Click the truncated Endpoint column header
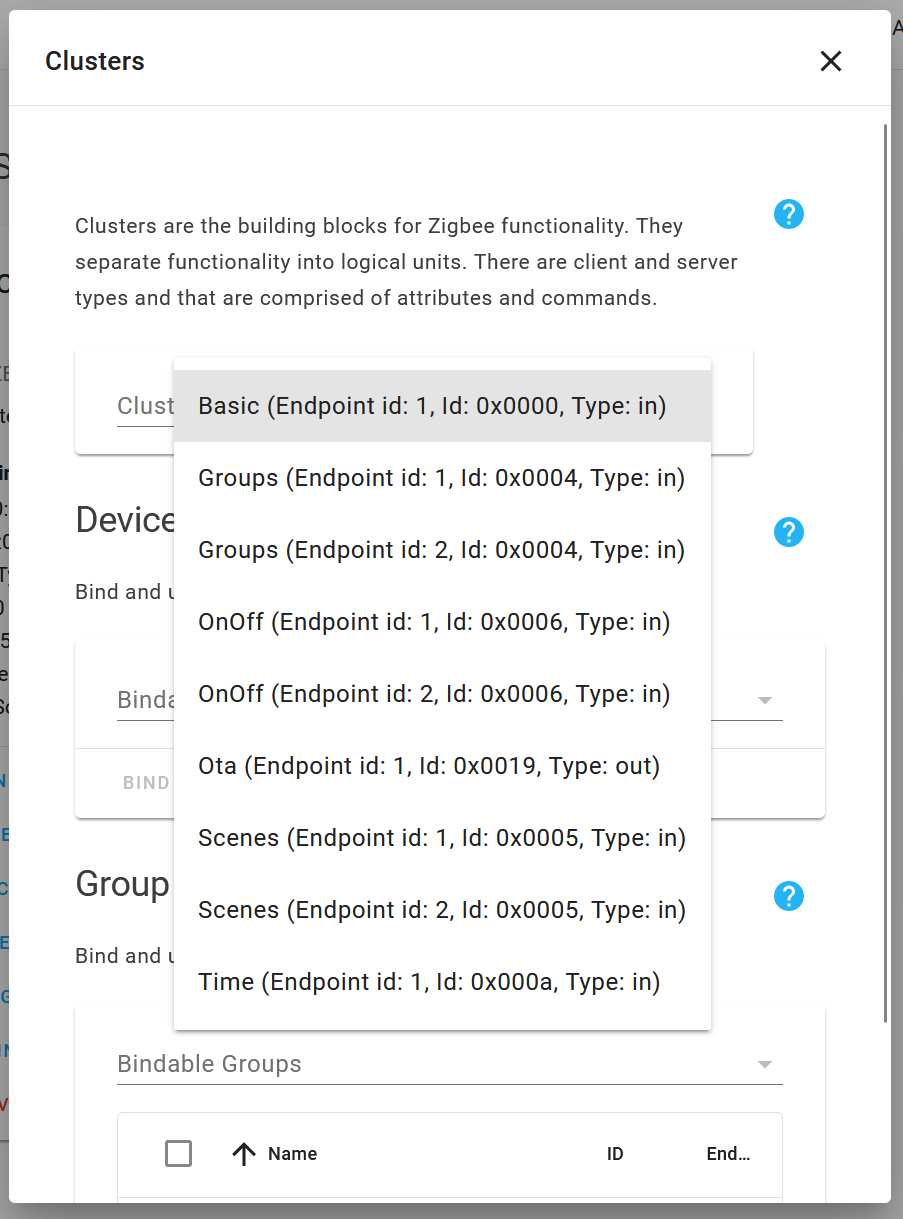Image resolution: width=903 pixels, height=1219 pixels. click(x=728, y=1154)
